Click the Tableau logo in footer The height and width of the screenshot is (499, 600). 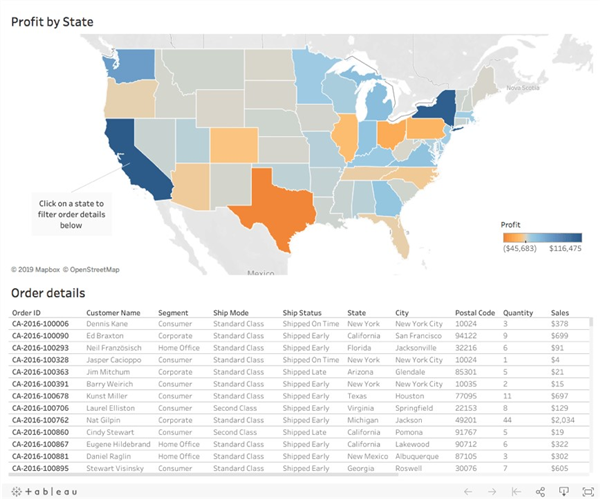coord(44,491)
